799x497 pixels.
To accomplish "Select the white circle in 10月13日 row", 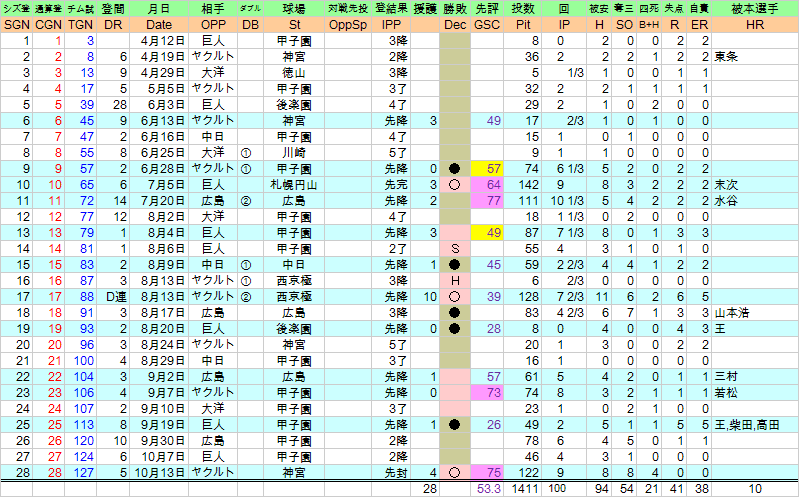I will pos(455,473).
